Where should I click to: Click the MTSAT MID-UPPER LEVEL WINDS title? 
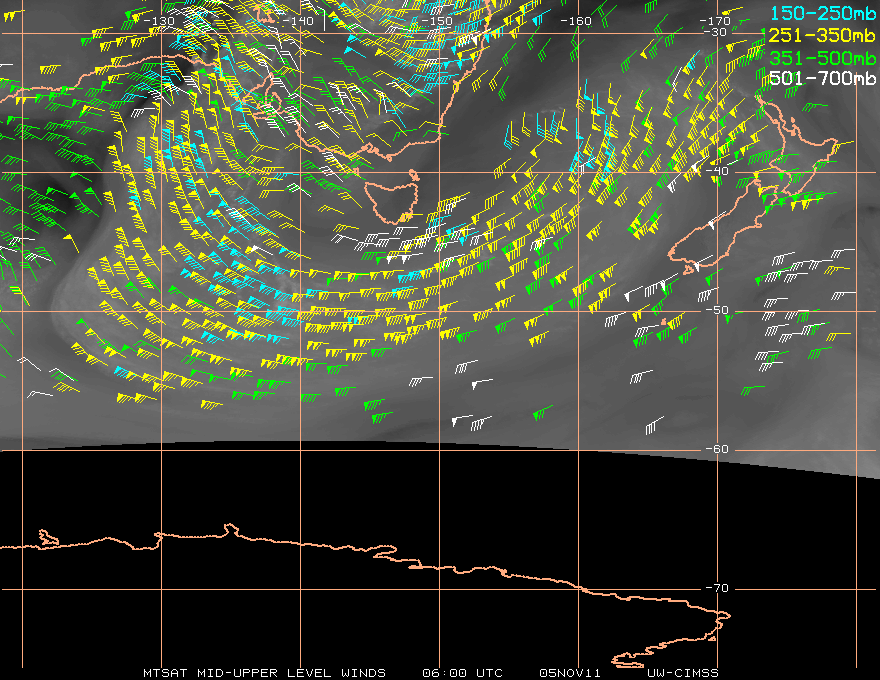coord(264,673)
